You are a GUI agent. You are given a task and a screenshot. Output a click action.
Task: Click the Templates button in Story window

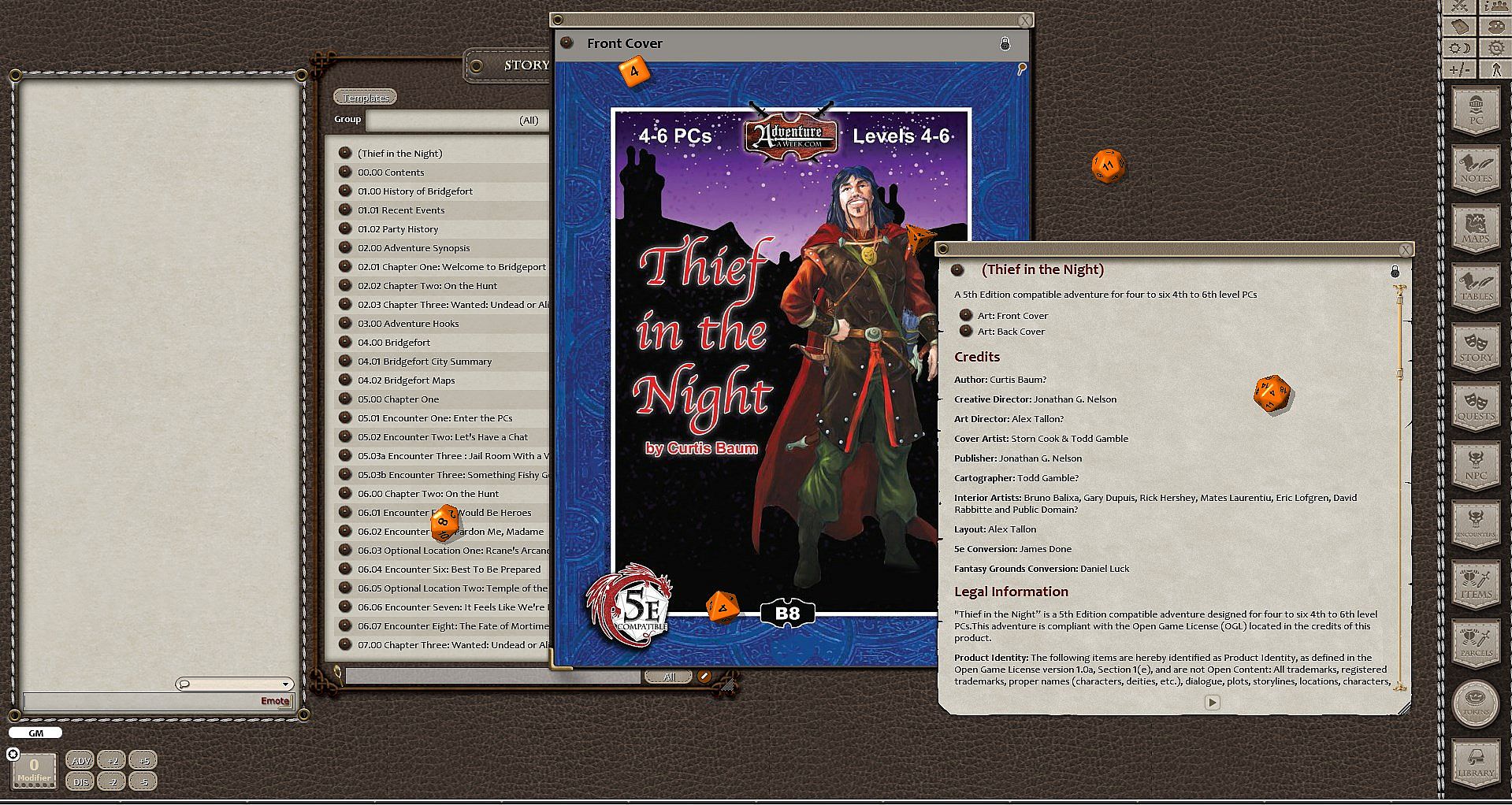366,98
